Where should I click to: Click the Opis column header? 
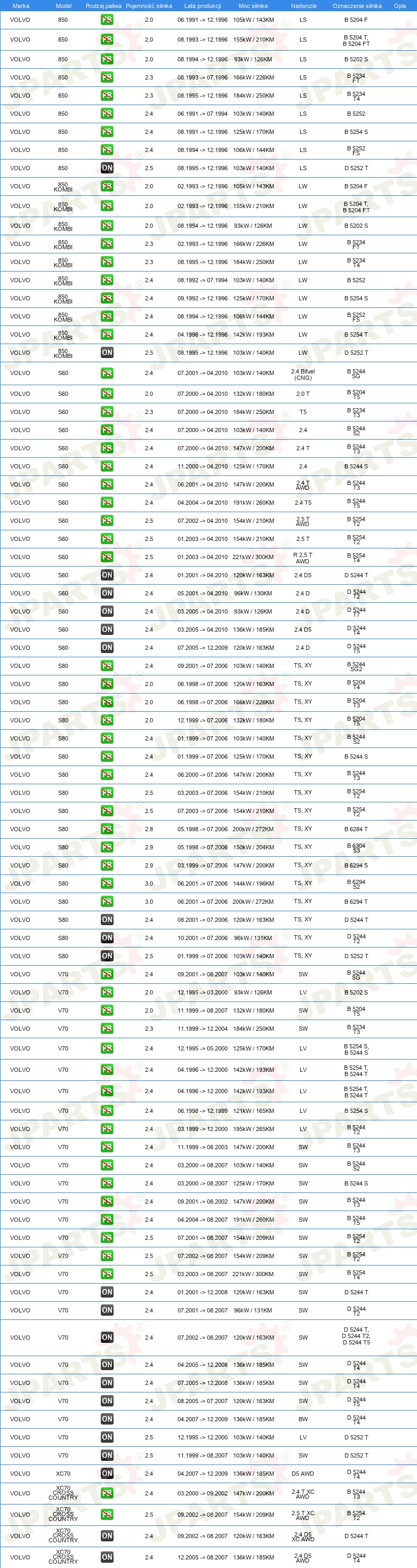coord(400,5)
